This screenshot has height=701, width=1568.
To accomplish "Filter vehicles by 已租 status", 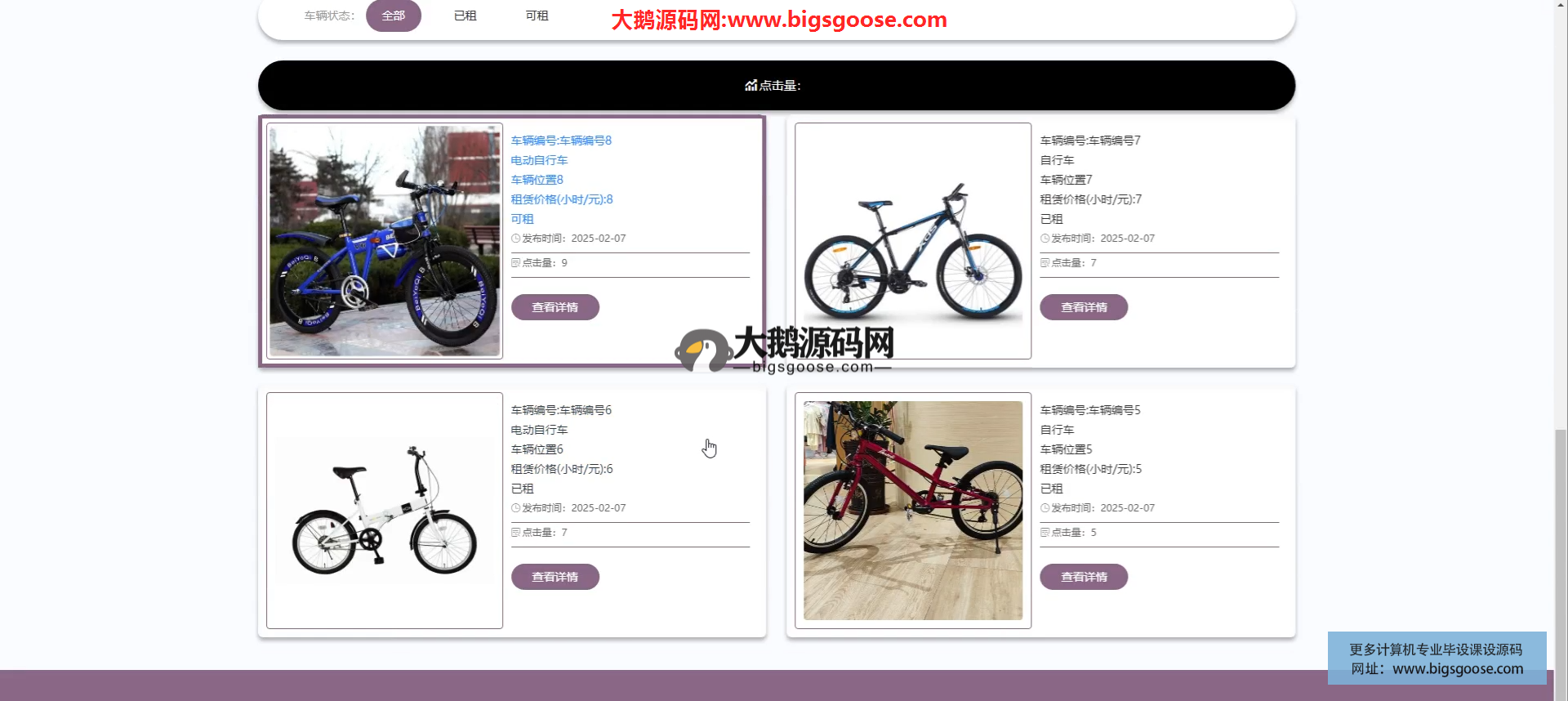I will coord(465,16).
